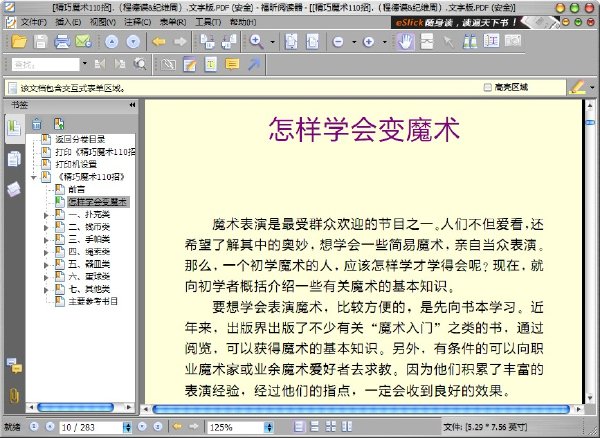Open the 视图(V) menu
The image size is (600, 438).
click(103, 22)
